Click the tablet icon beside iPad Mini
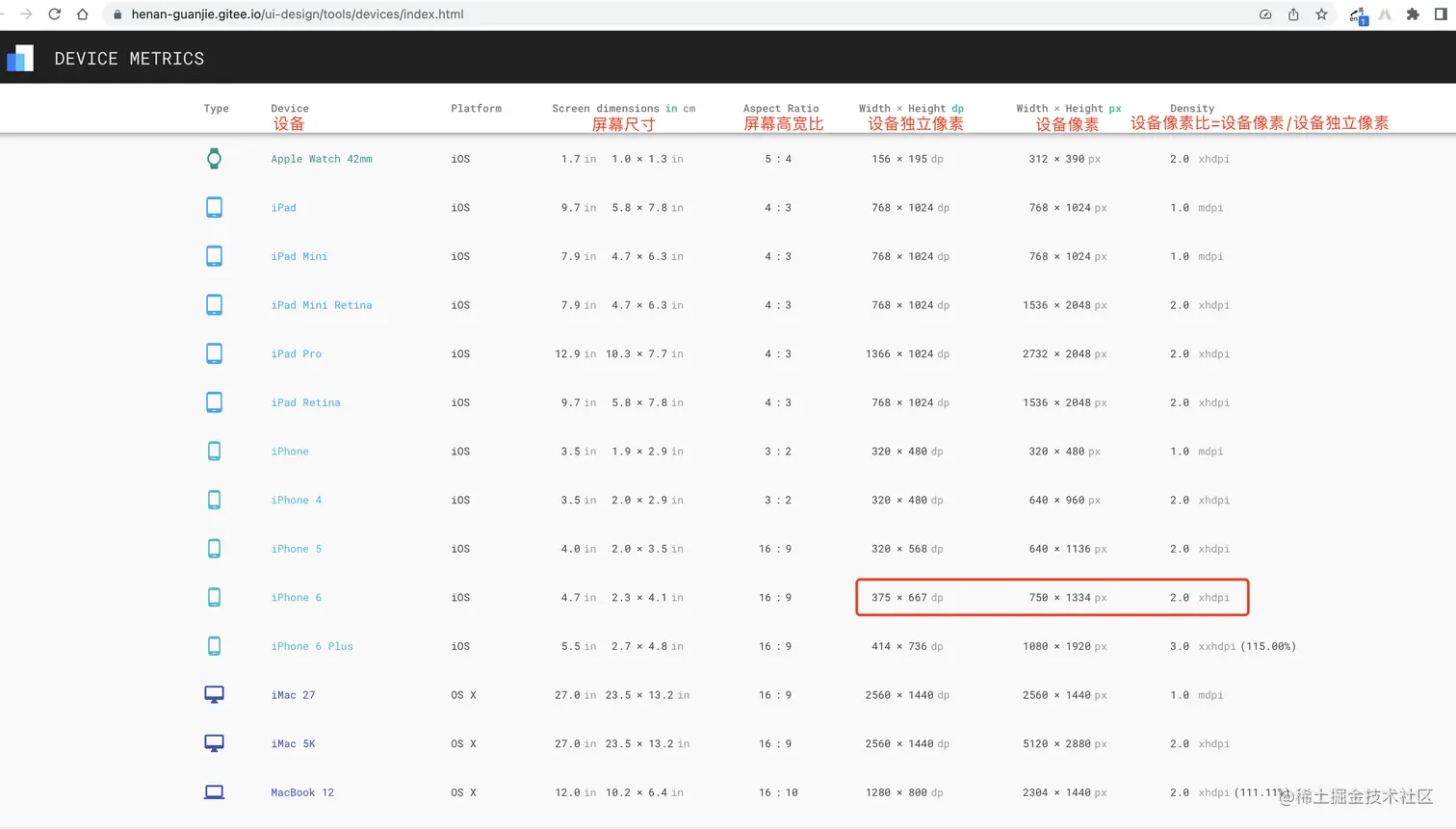 point(214,256)
